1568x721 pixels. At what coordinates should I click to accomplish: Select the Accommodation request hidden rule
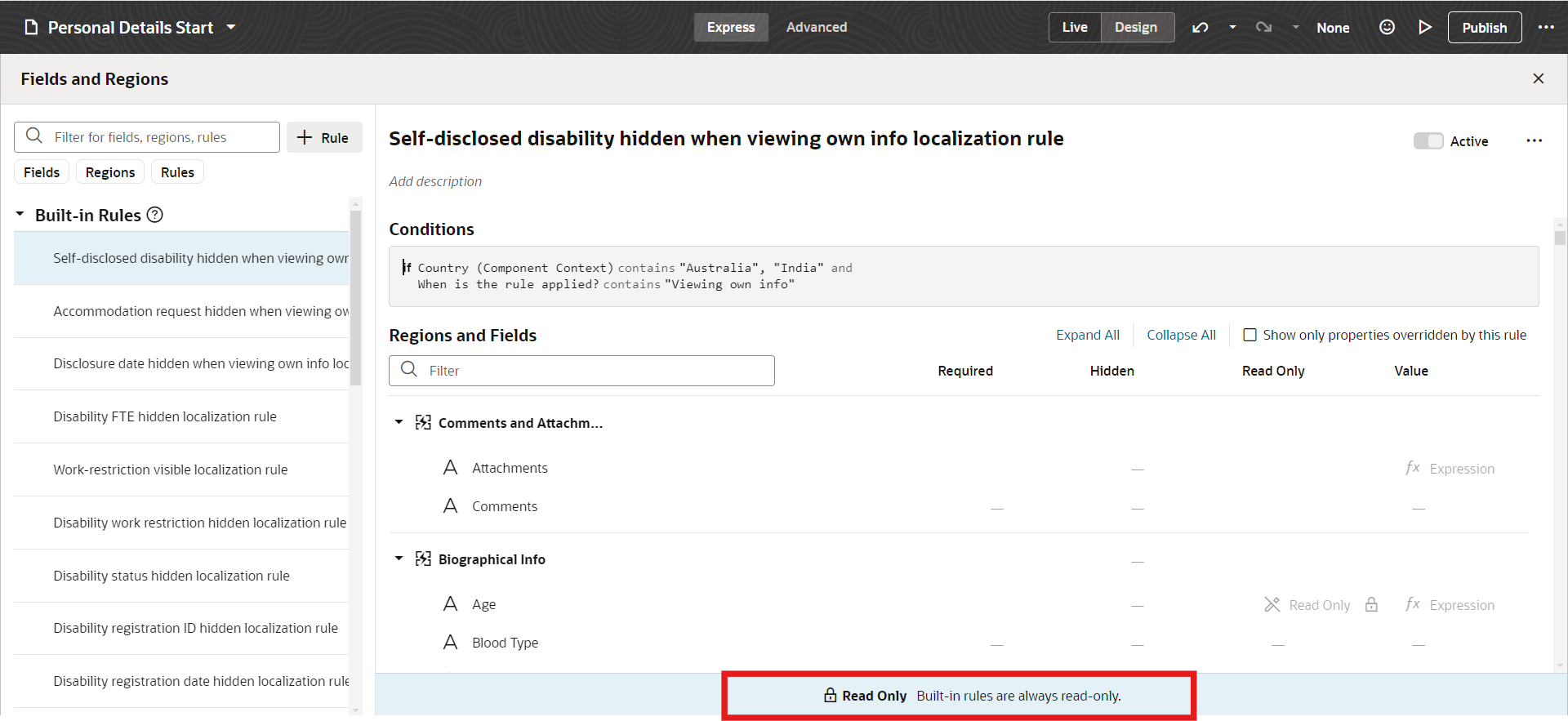point(181,311)
